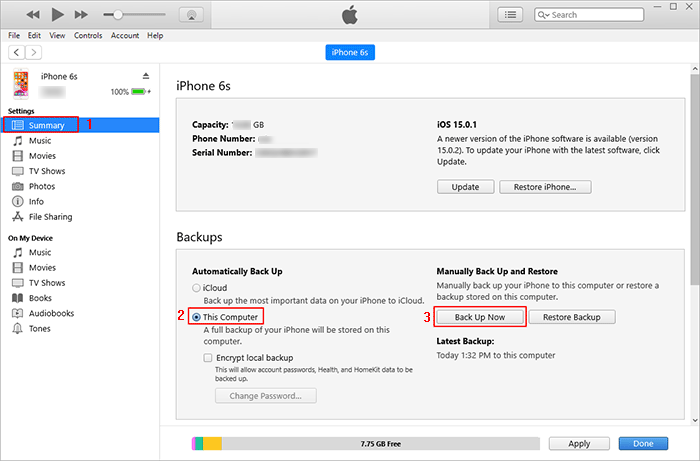Select Movies icon under On My Device
Viewport: 700px width, 461px height.
17,267
